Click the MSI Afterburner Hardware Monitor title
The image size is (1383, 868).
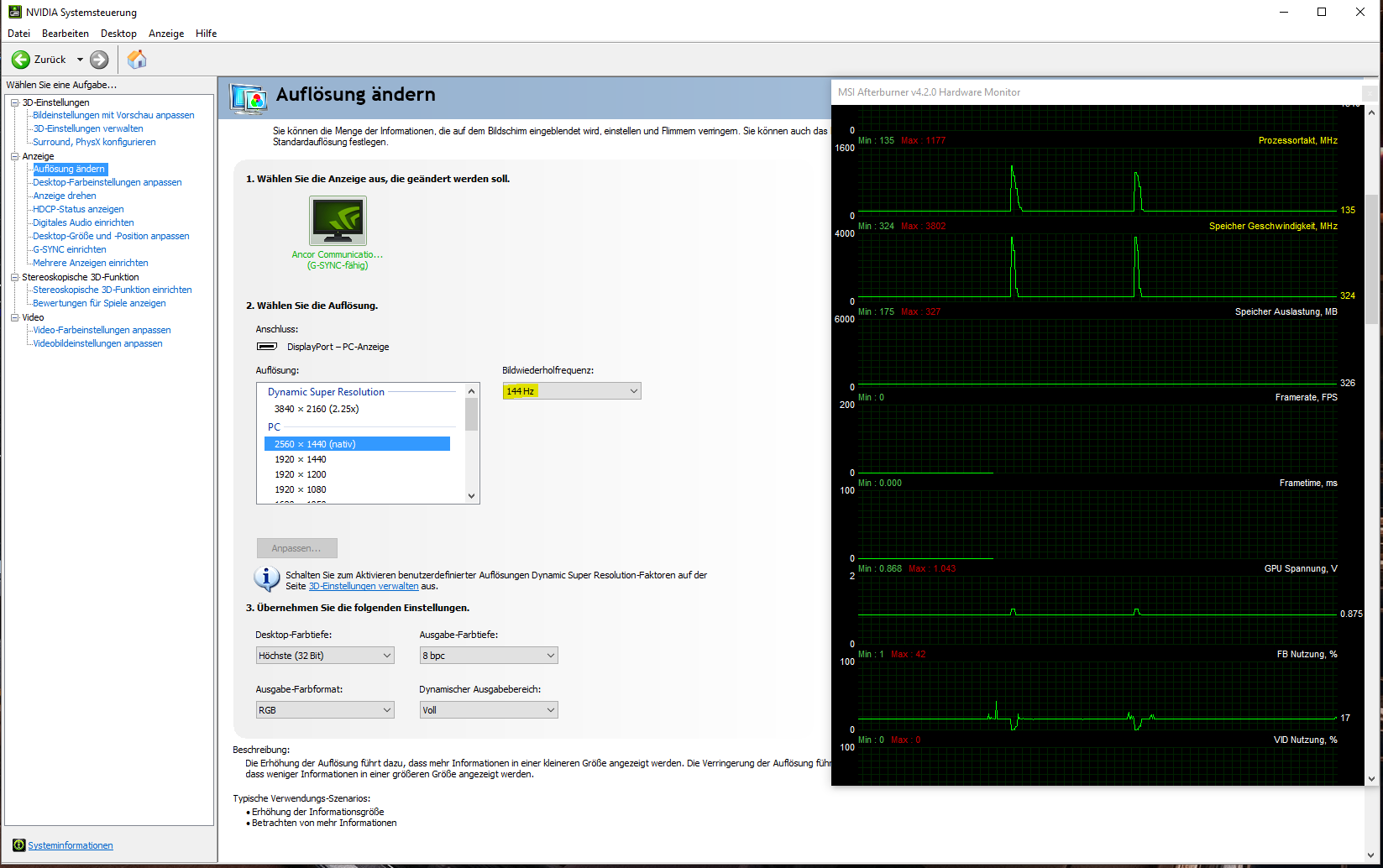(929, 92)
